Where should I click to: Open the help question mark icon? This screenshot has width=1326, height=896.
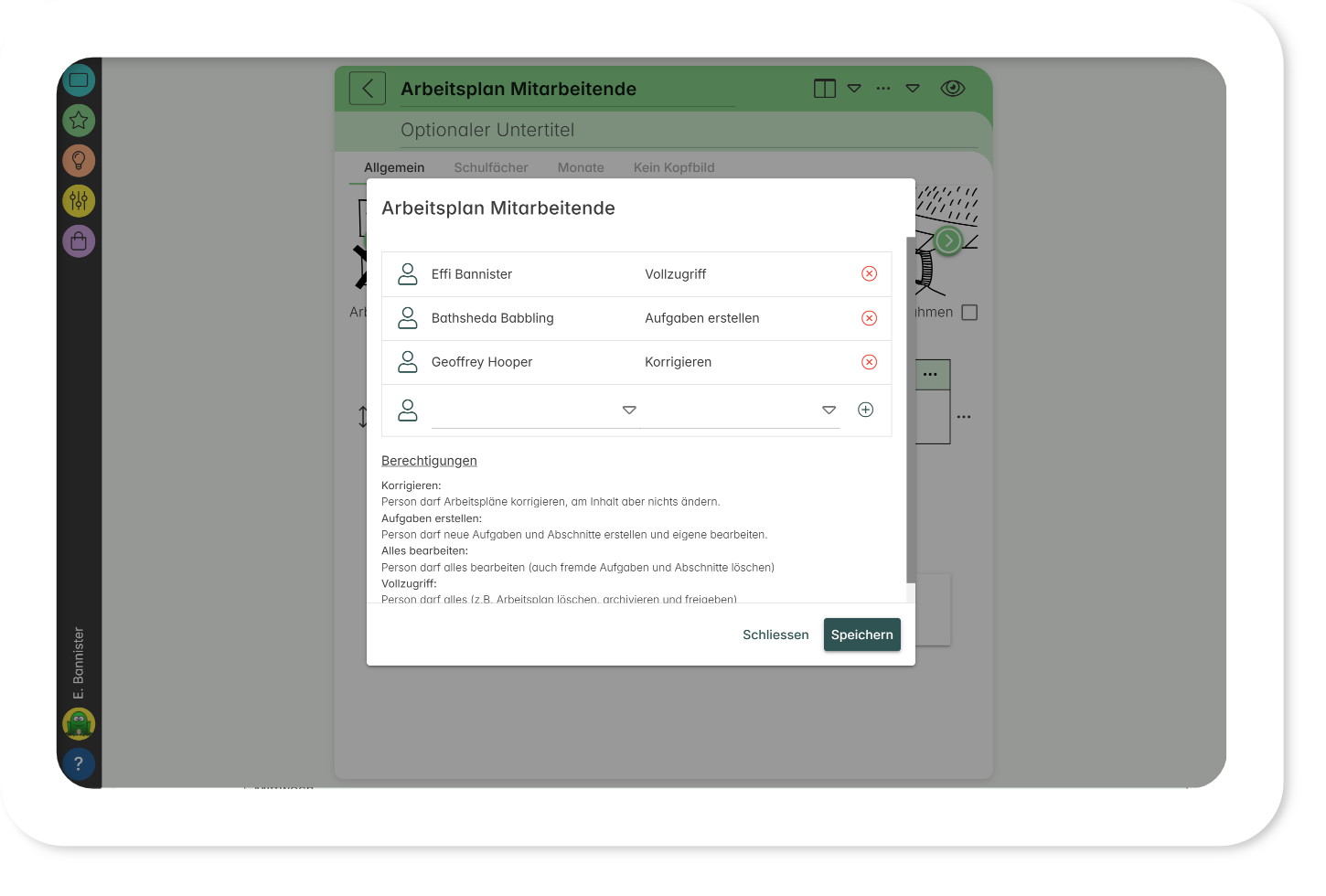click(x=79, y=763)
